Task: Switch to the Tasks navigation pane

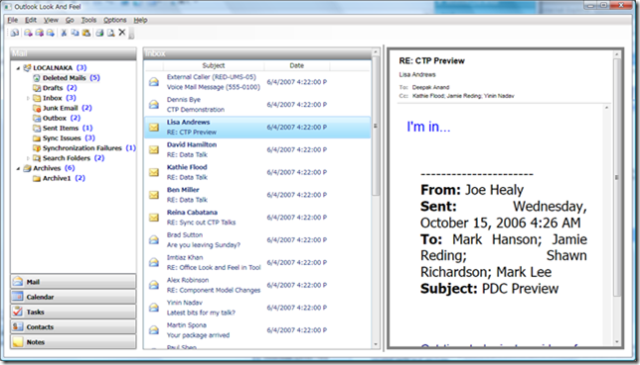Action: (73, 312)
